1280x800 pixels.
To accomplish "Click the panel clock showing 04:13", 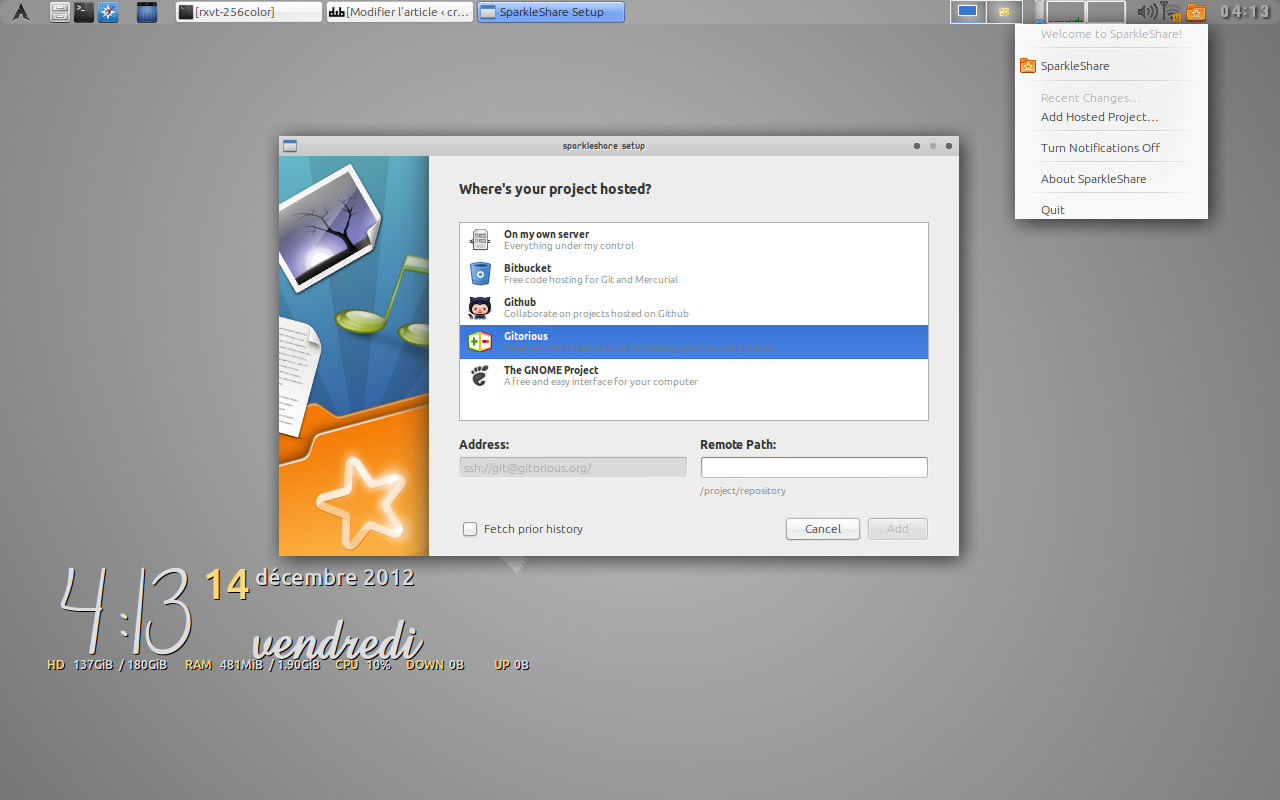I will coord(1244,12).
